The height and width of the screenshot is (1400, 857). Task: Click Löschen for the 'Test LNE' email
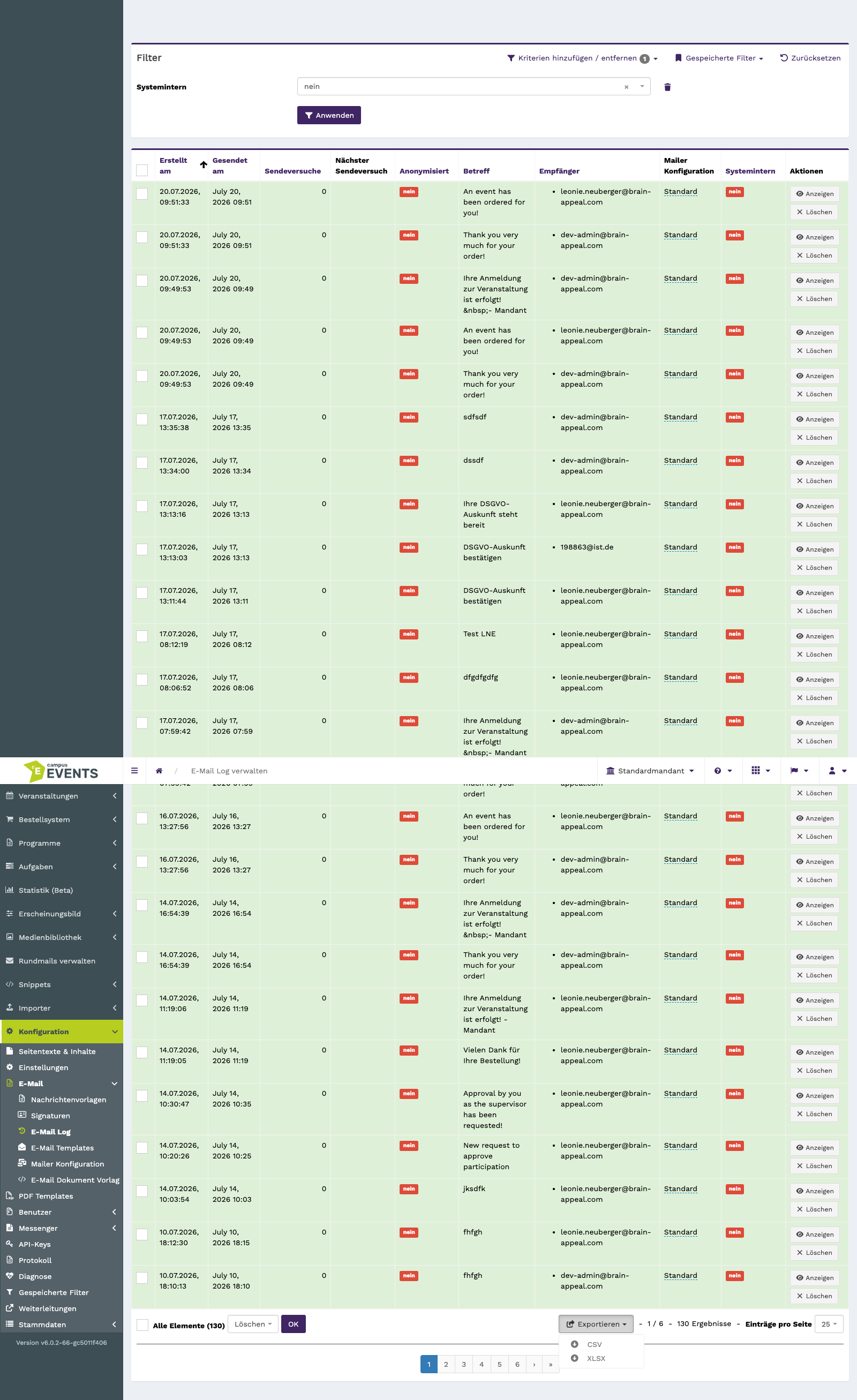click(x=814, y=654)
